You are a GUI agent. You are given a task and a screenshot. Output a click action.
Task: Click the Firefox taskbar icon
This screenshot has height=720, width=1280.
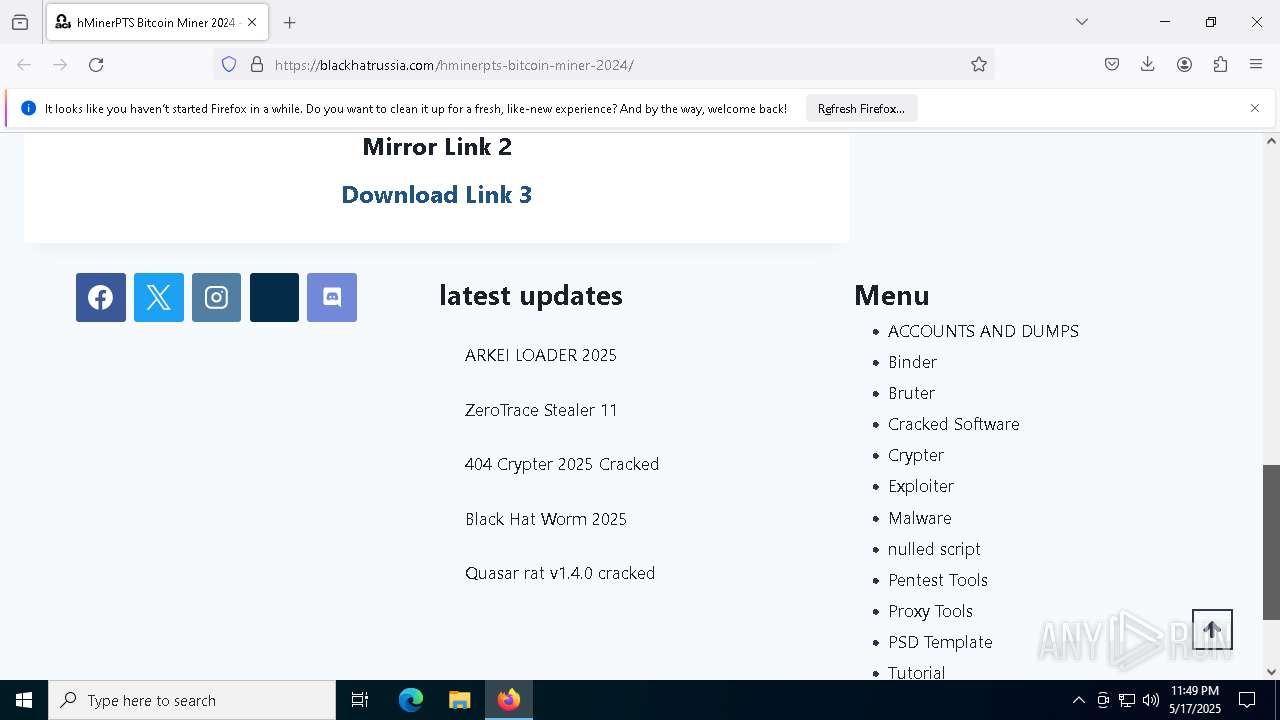pos(509,700)
